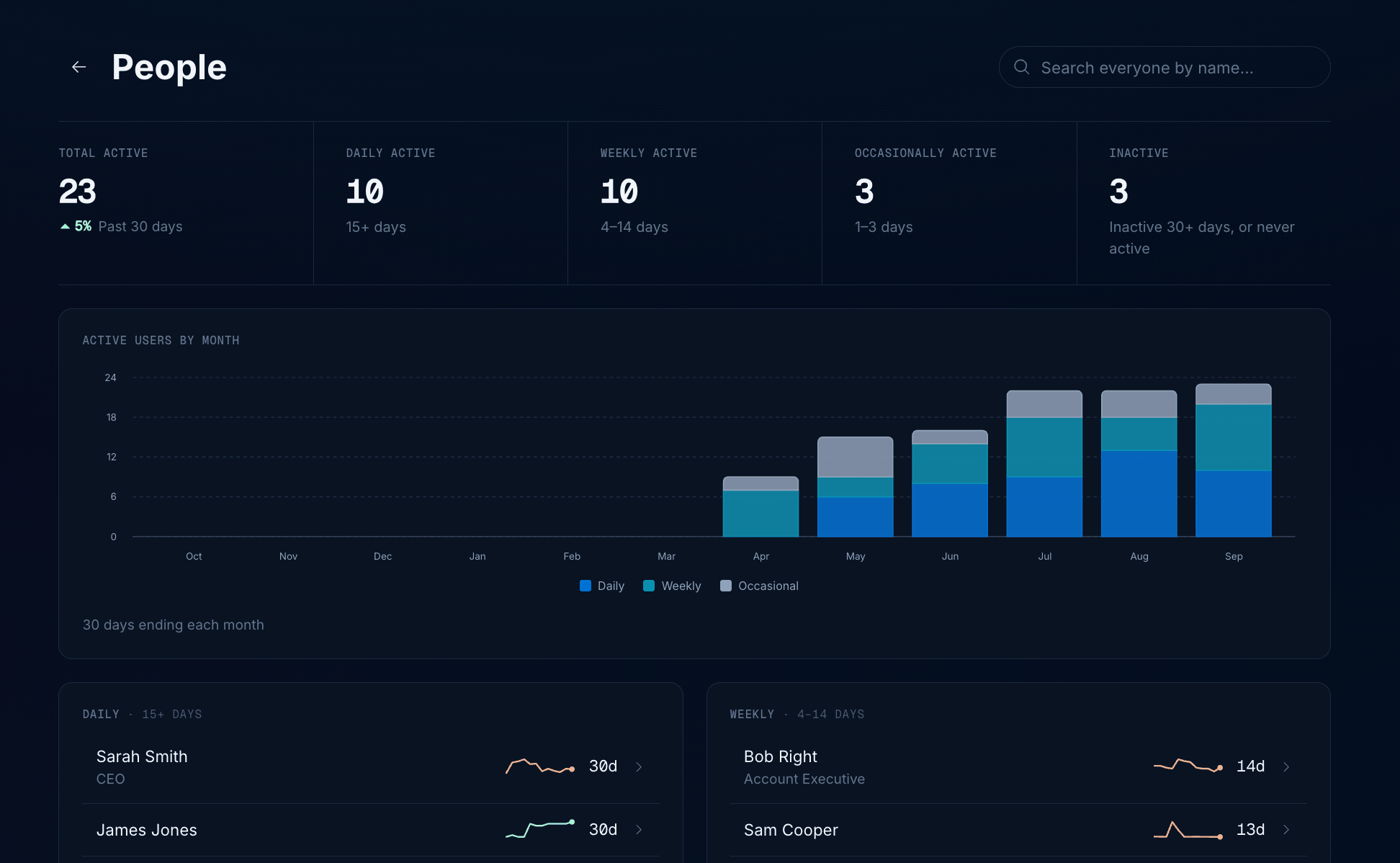Click the Total Active stat card
This screenshot has height=863, width=1400.
coord(186,203)
